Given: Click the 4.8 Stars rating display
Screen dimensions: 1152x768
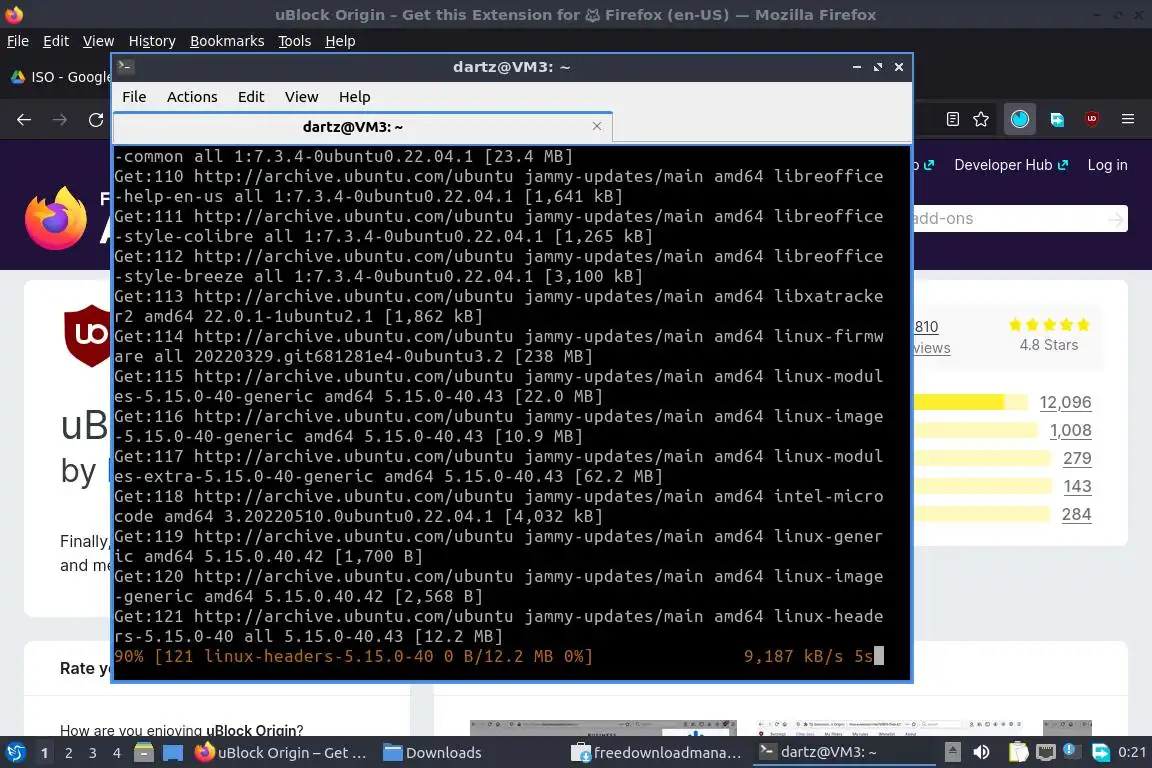Looking at the screenshot, I should pos(1048,335).
